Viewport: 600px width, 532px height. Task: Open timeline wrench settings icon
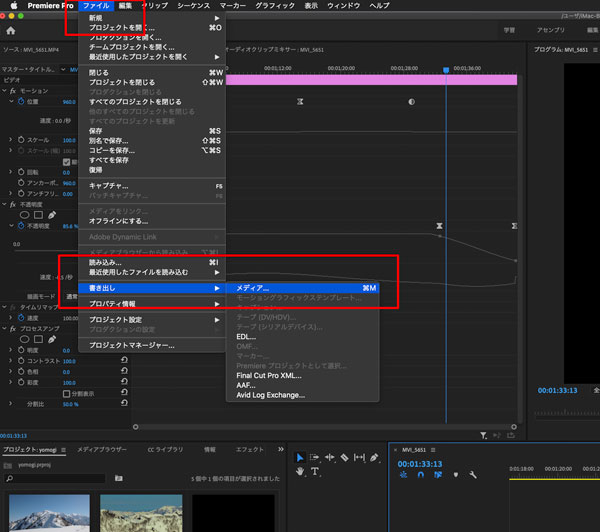[473, 475]
